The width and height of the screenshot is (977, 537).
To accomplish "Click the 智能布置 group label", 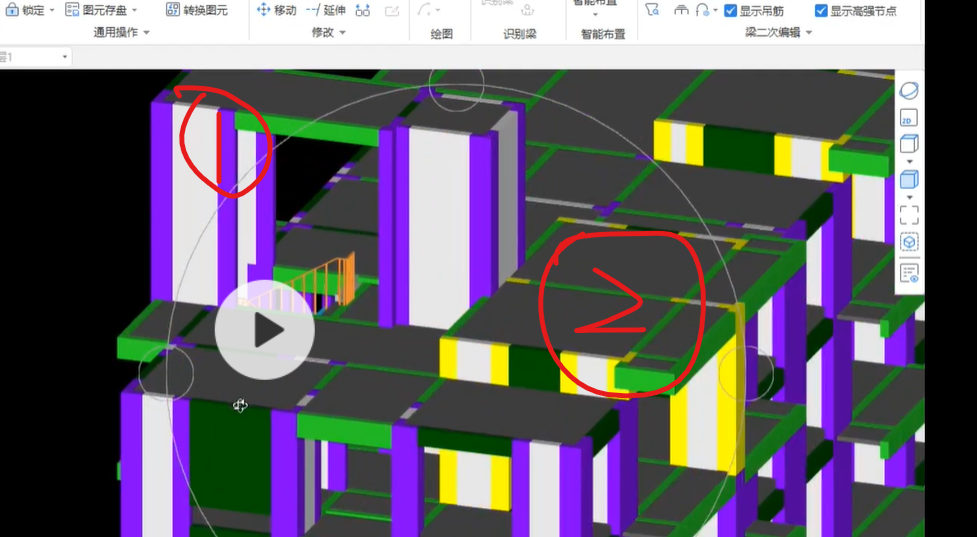I will pos(603,34).
